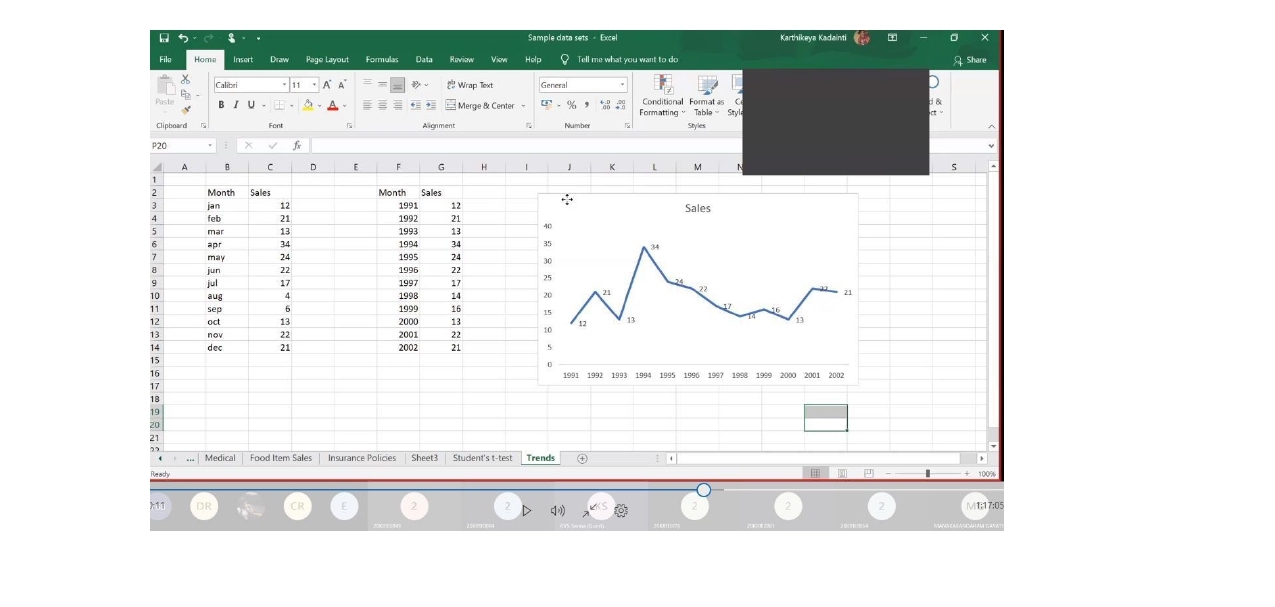Screen dimensions: 1275x607
Task: Apply Percent Style number format
Action: coord(571,105)
